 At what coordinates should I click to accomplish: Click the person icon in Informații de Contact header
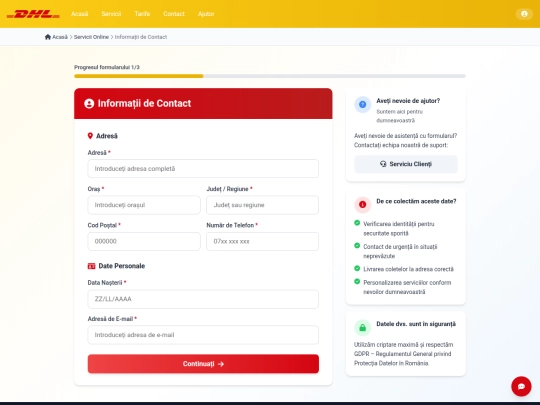[89, 103]
